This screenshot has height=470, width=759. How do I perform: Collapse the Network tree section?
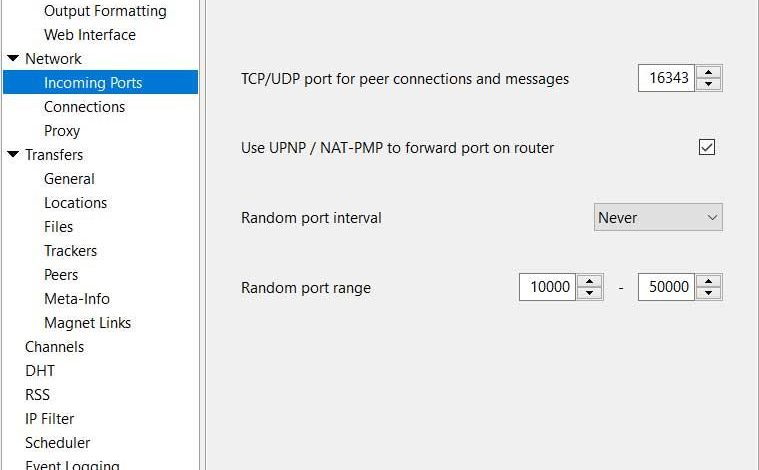[13, 59]
